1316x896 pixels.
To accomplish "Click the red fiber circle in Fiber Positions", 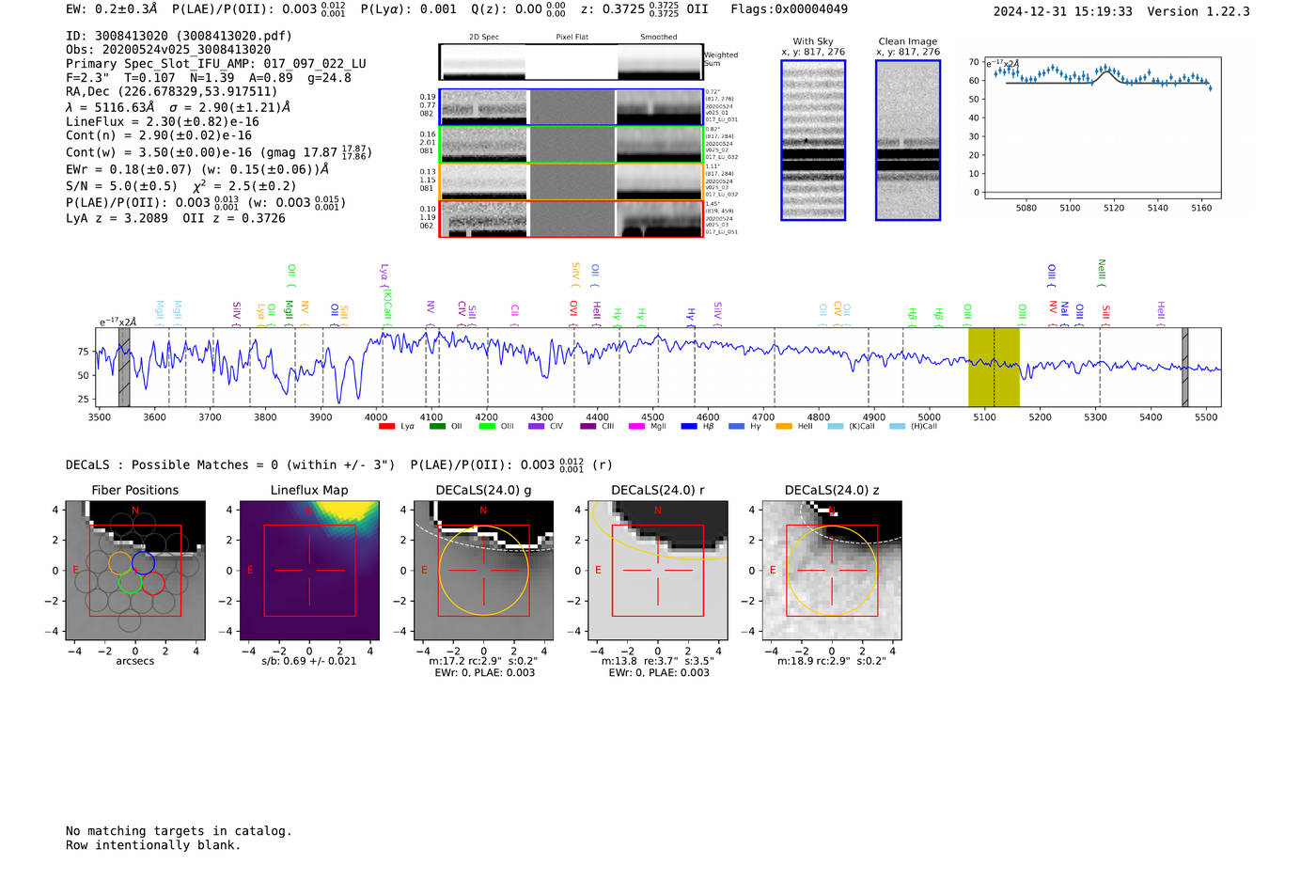I will (x=153, y=583).
